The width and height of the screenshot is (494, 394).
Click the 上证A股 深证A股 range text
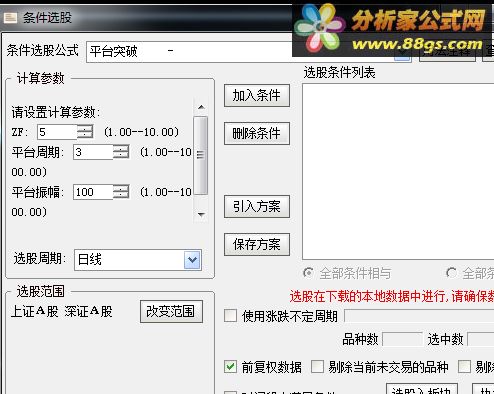click(62, 311)
